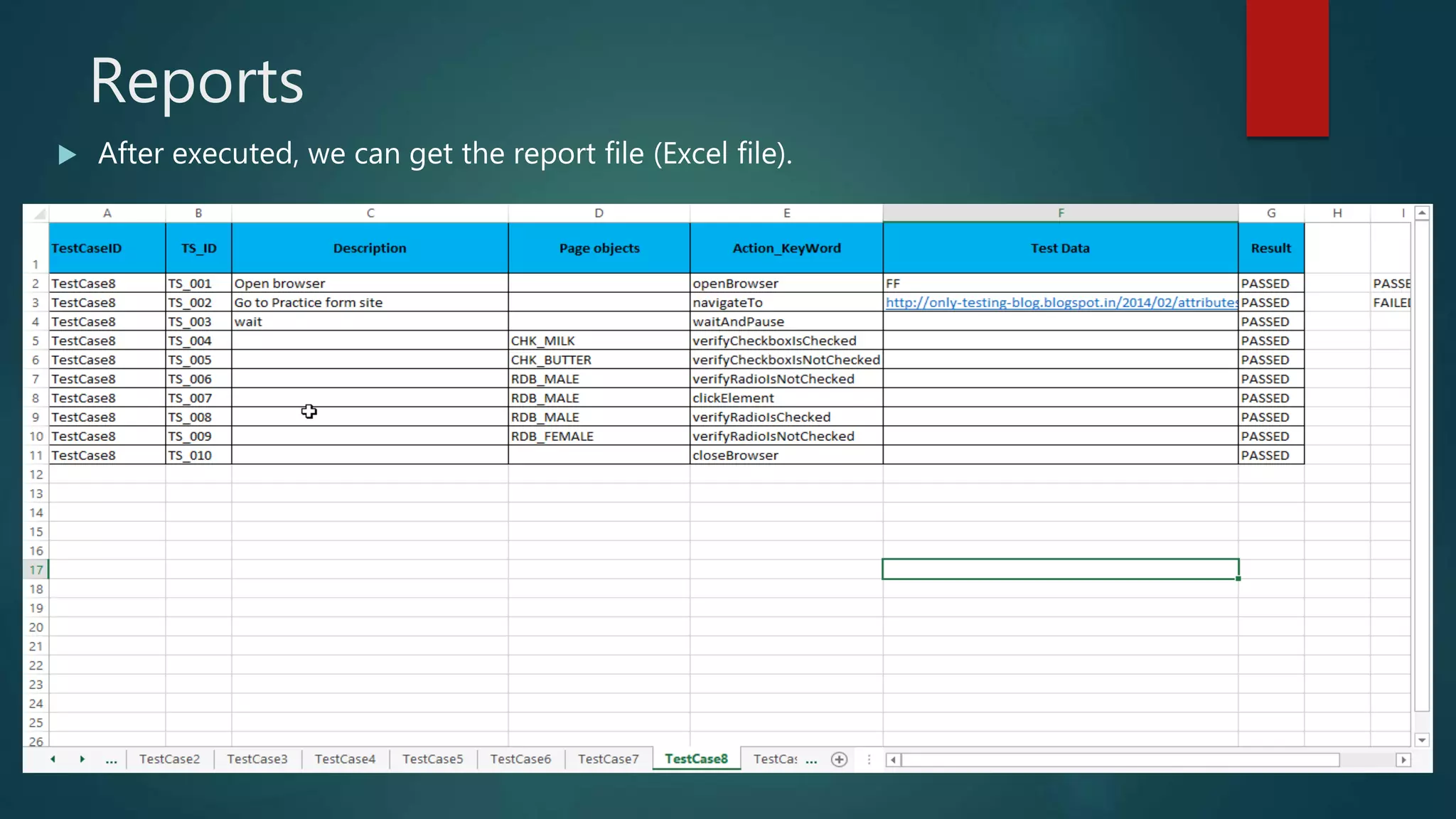The image size is (1456, 819).
Task: Select the clickElement keyword cell
Action: [x=786, y=398]
